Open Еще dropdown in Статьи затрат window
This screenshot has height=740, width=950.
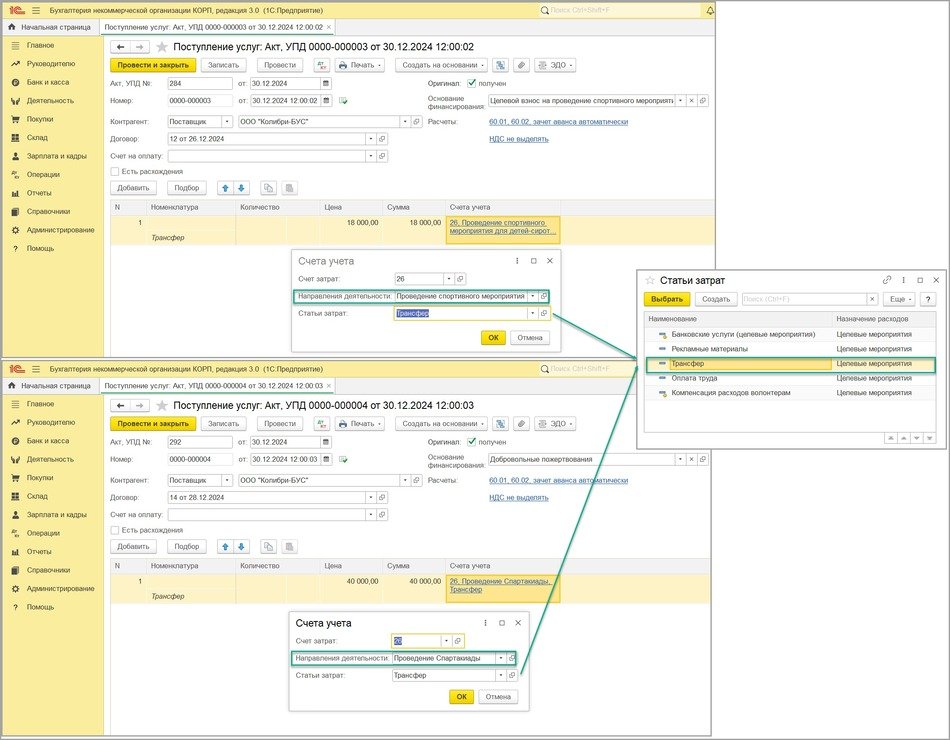pyautogui.click(x=899, y=299)
